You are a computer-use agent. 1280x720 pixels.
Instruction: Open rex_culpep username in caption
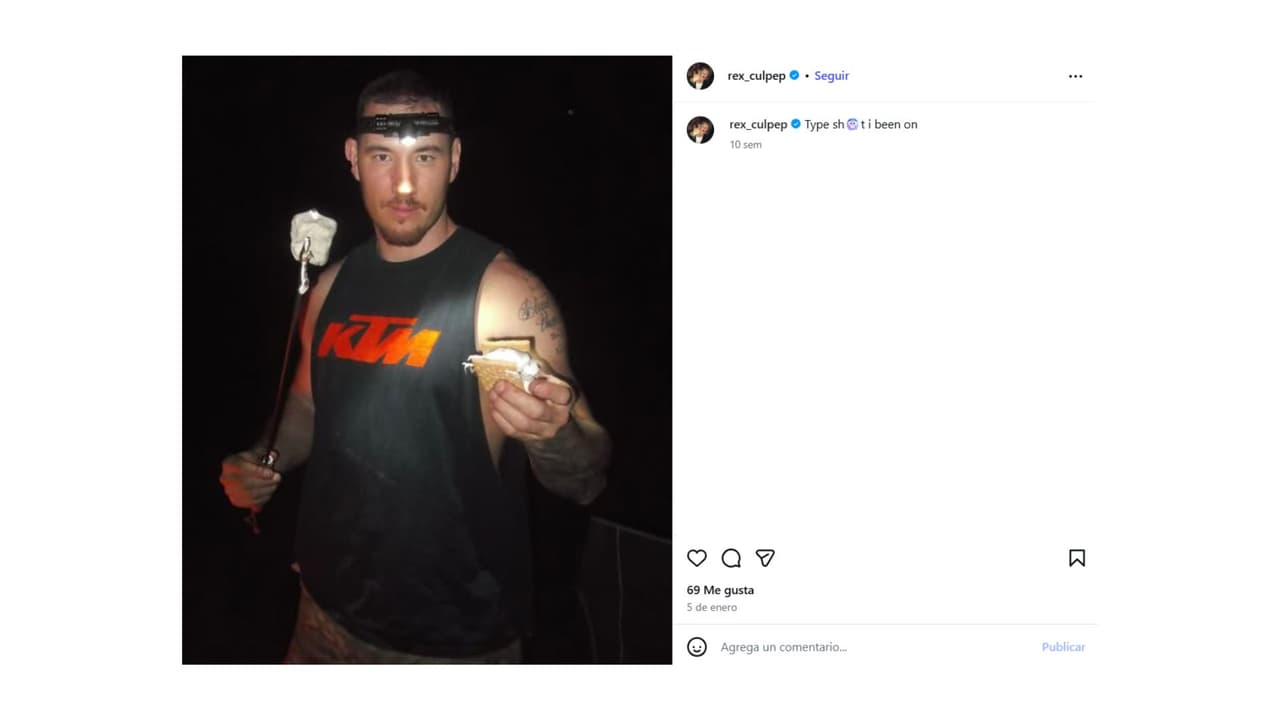[758, 125]
